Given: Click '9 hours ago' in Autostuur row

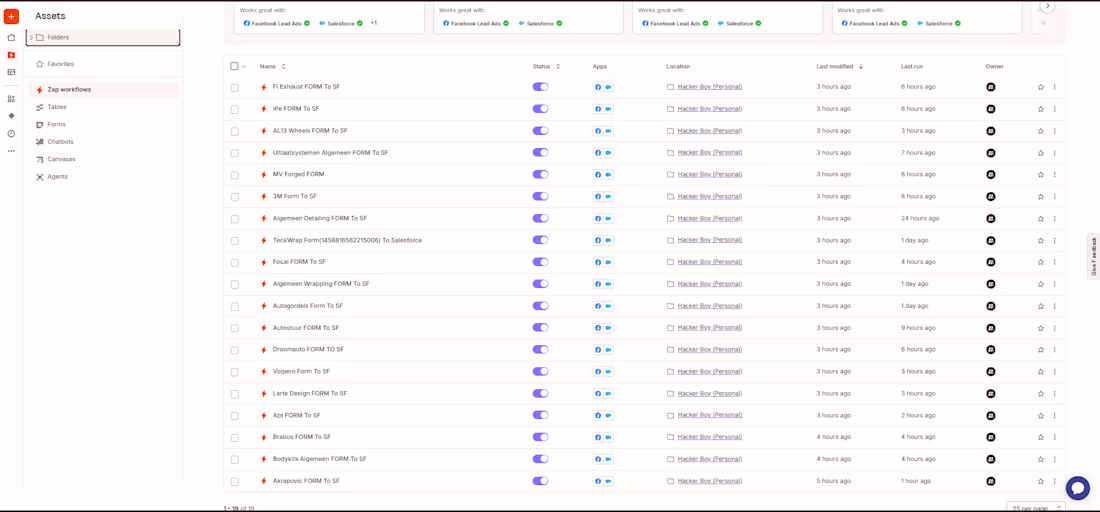Looking at the screenshot, I should [918, 328].
